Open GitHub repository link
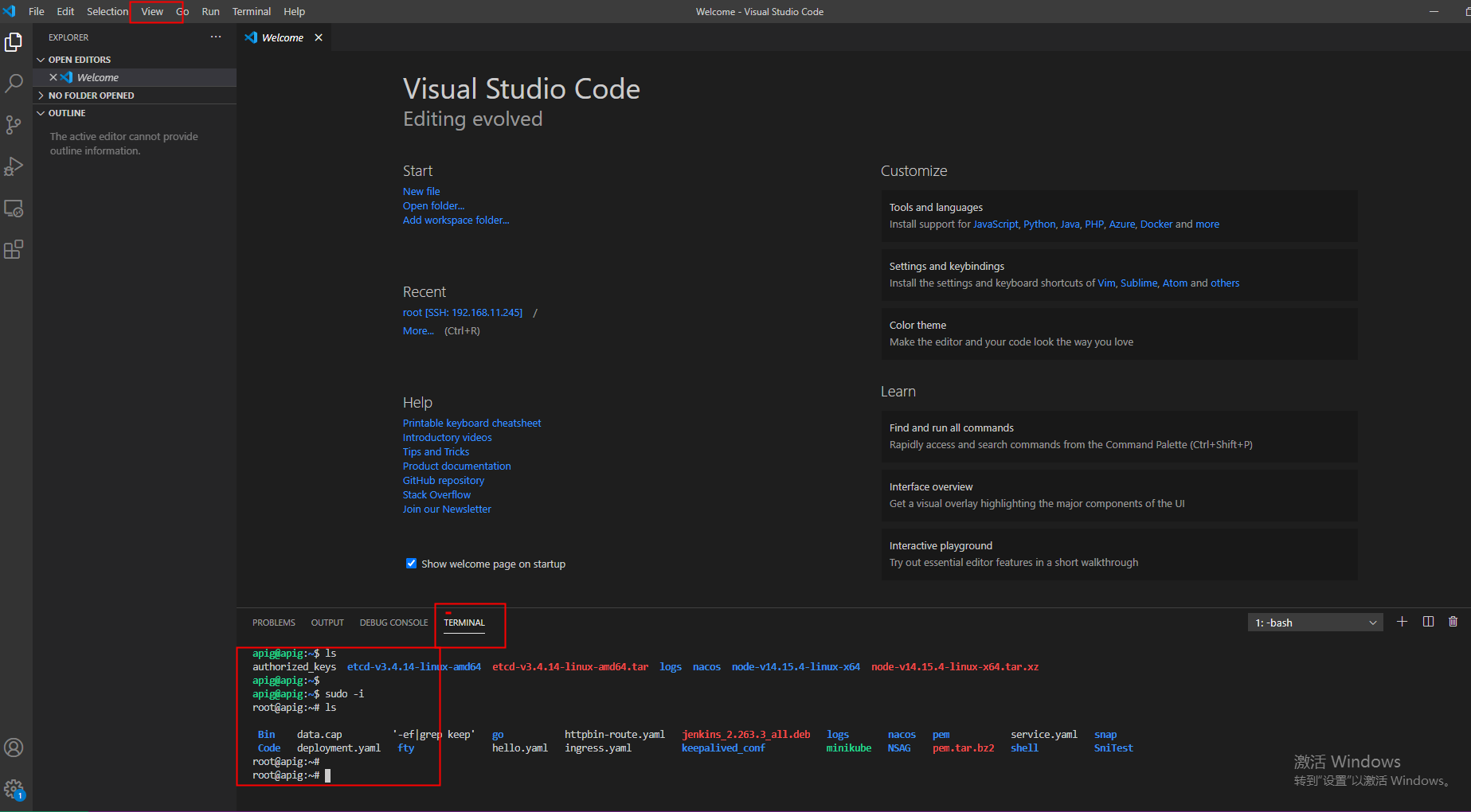 coord(443,480)
